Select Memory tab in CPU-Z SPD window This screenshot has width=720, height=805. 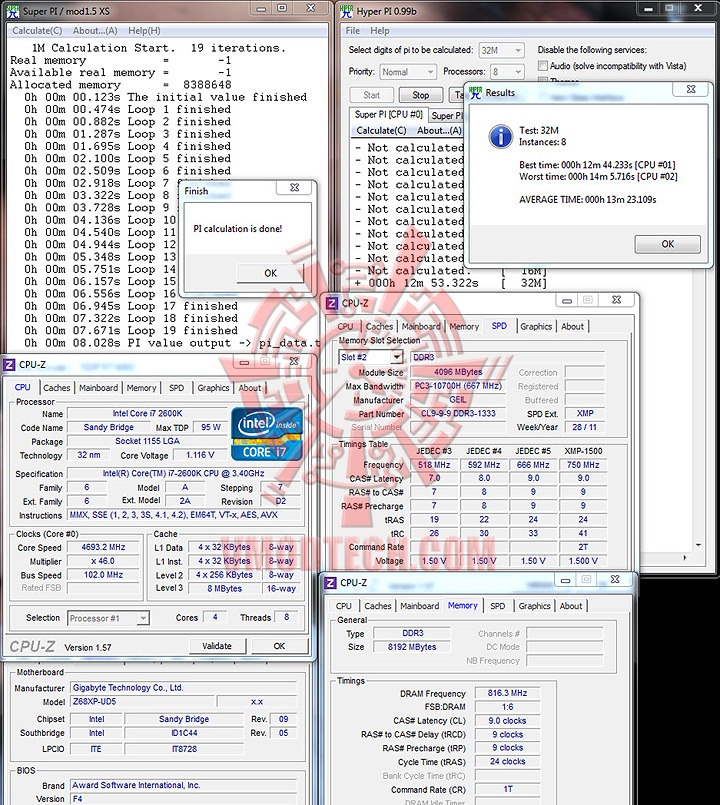[x=464, y=327]
